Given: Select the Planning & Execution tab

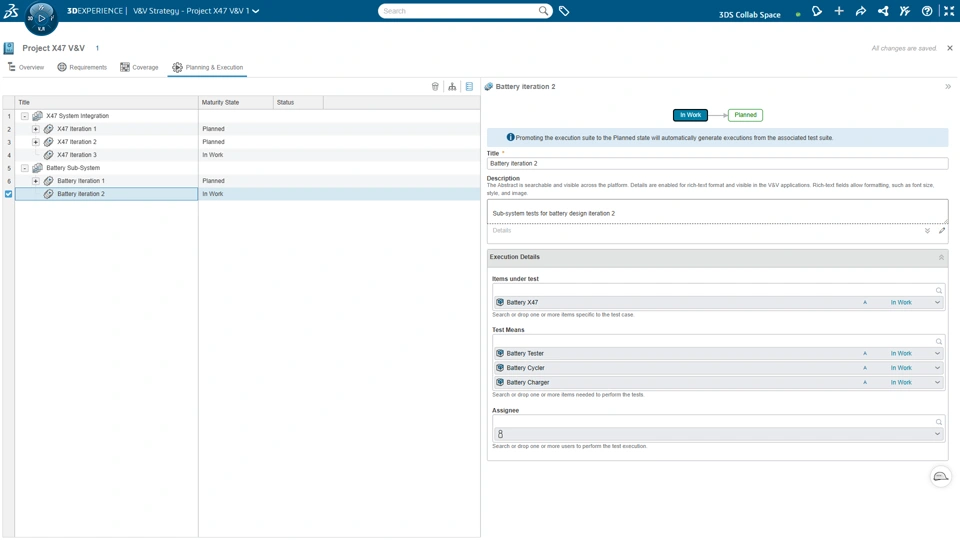Looking at the screenshot, I should pos(208,67).
